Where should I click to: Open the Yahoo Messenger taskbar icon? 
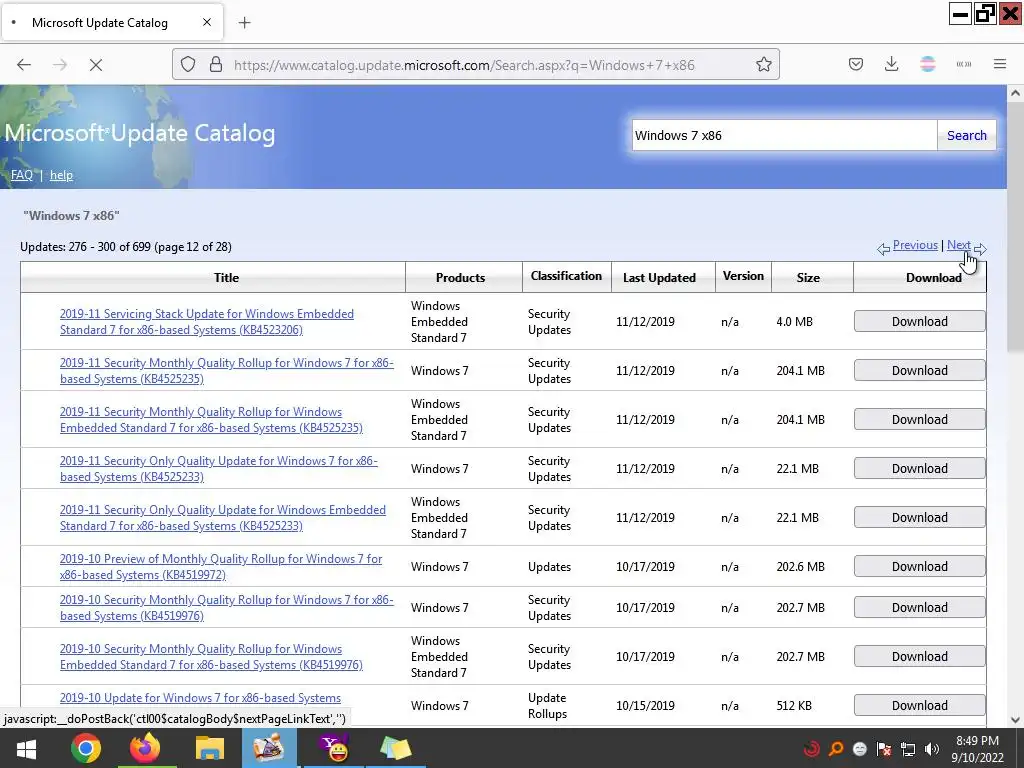336,748
